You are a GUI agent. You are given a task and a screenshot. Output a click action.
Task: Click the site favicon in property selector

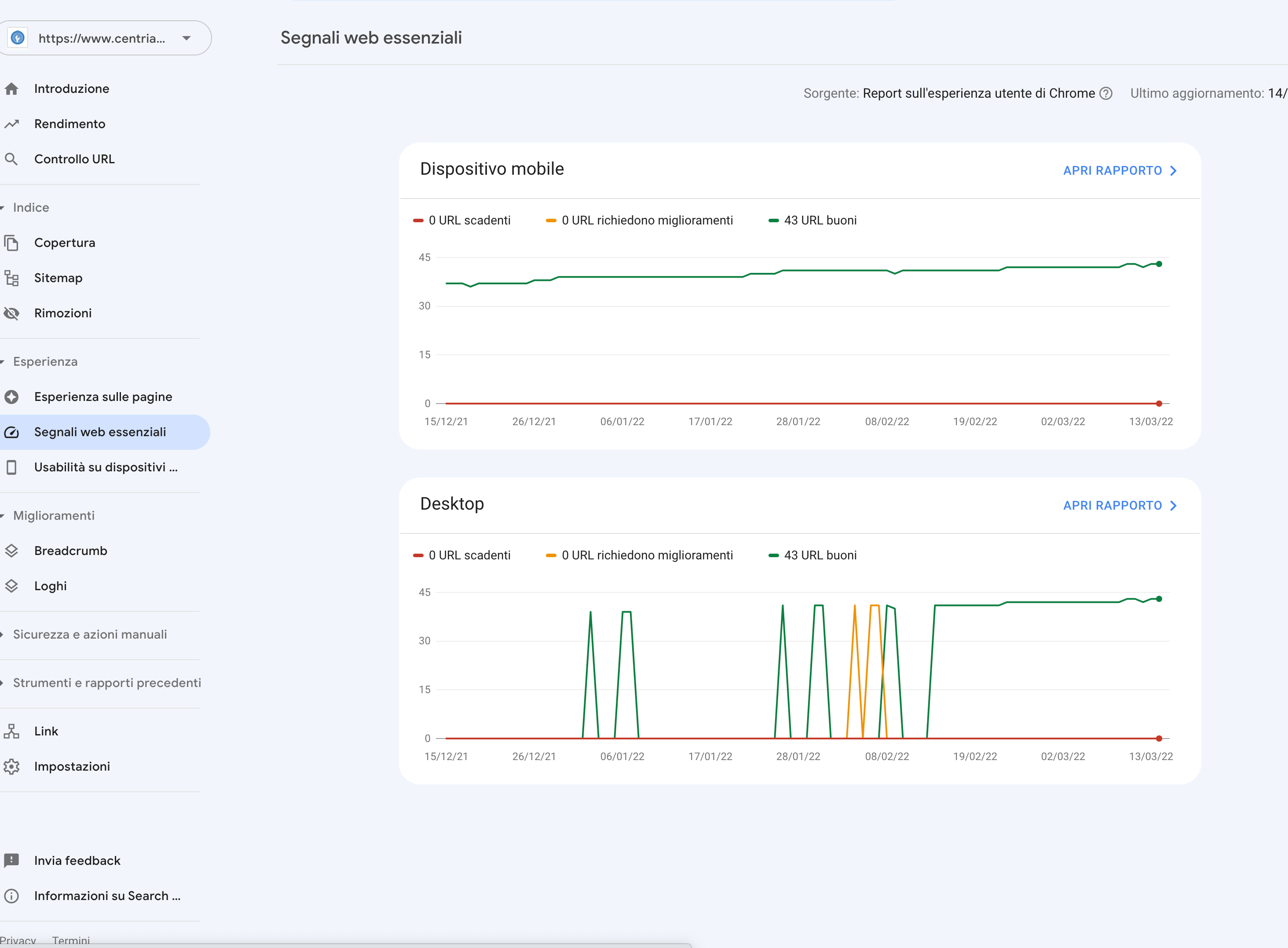tap(18, 38)
